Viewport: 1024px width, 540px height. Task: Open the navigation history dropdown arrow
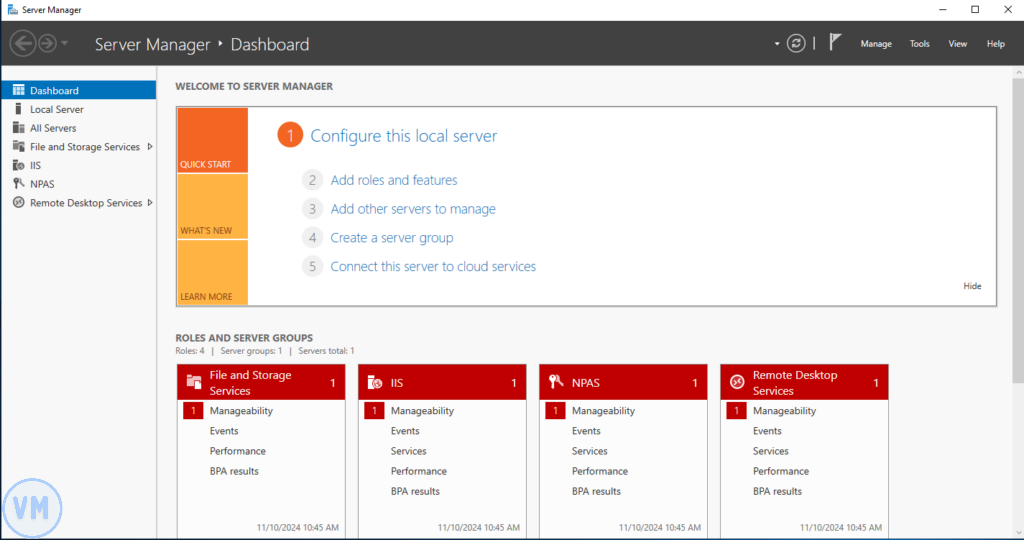coord(65,43)
